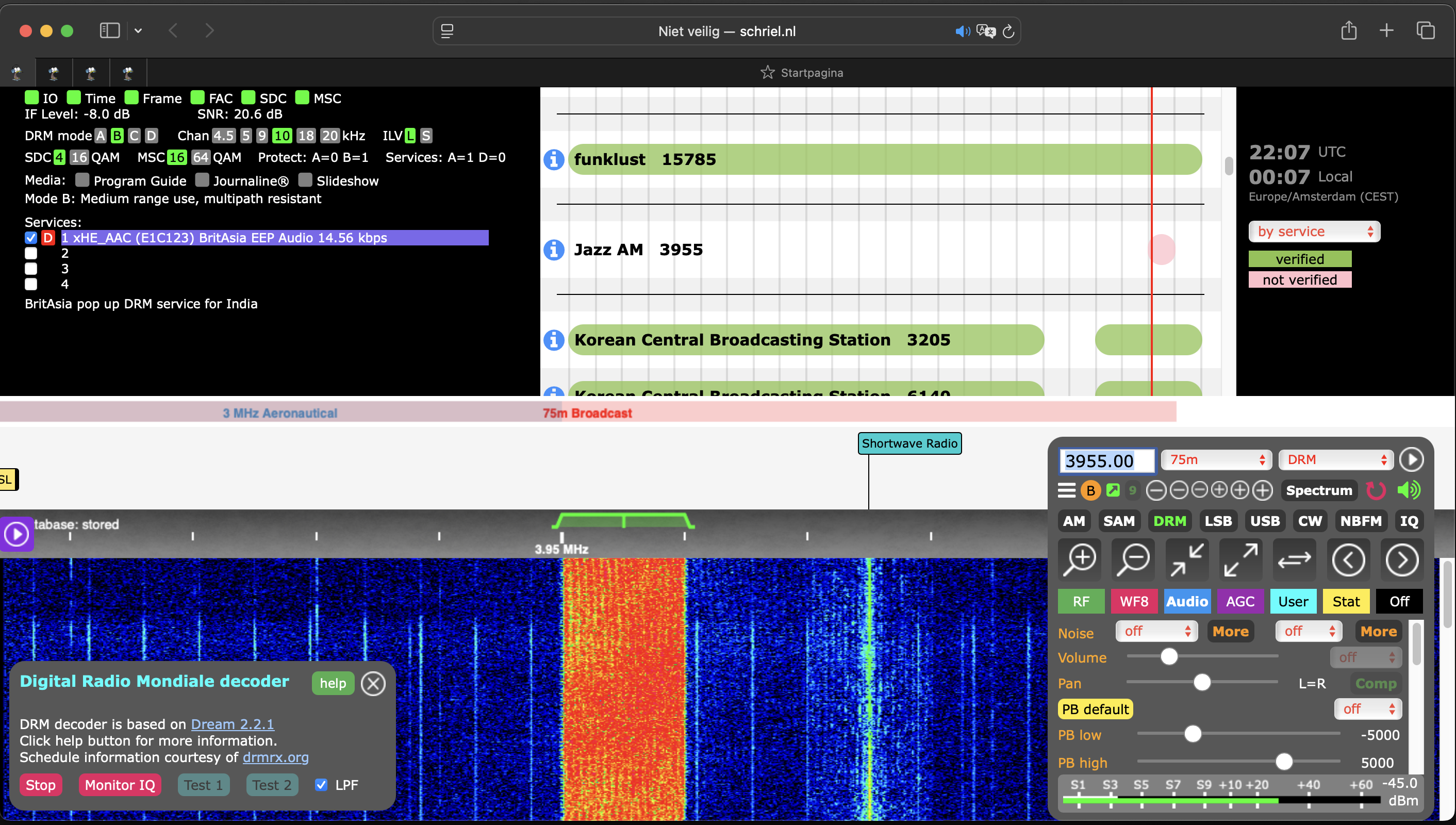1456x825 pixels.
Task: Click the waterfall zoom in magnifier icon
Action: [1080, 560]
